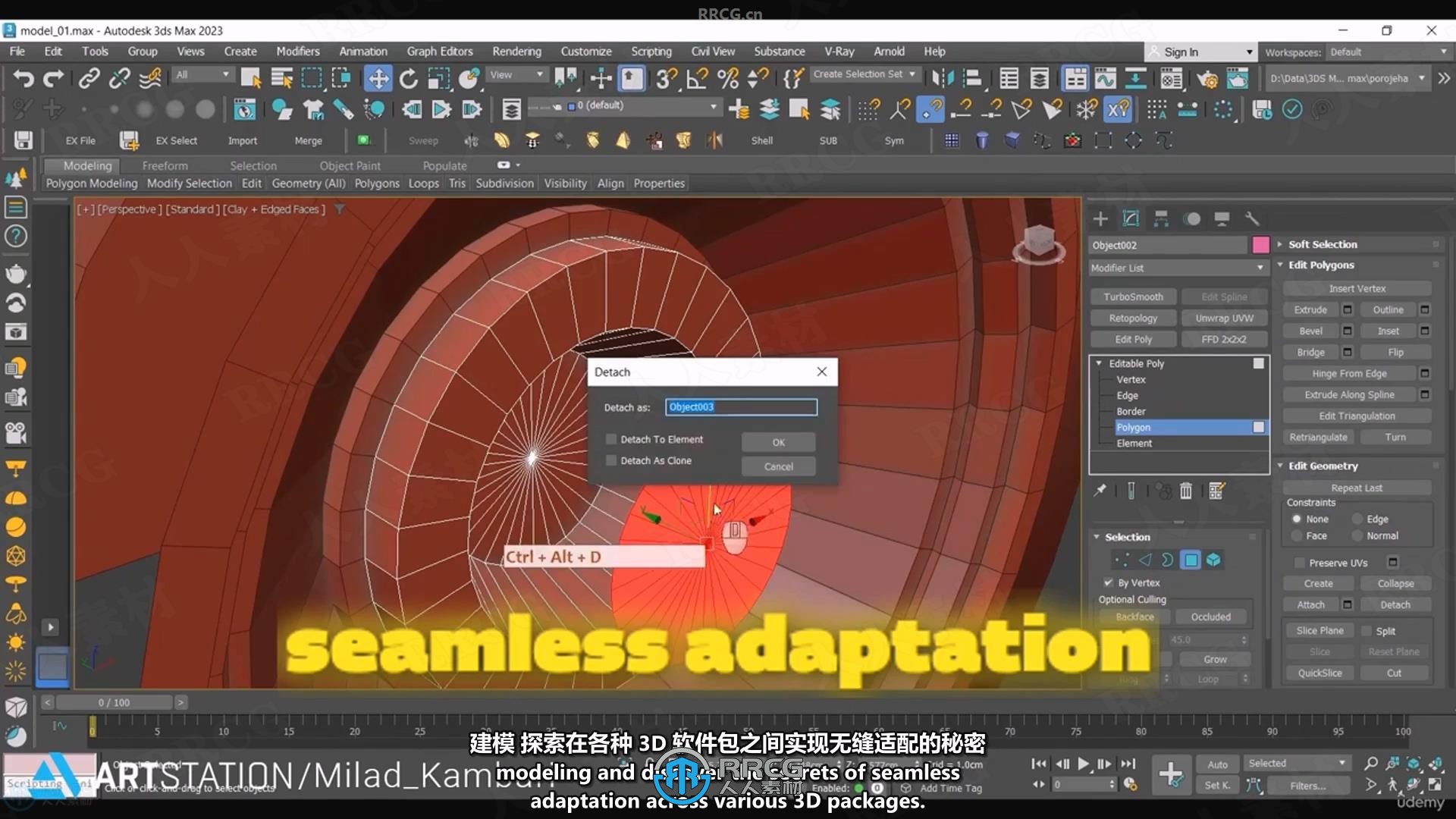Toggle the 3D Snaps icon
Image resolution: width=1456 pixels, height=819 pixels.
pyautogui.click(x=667, y=78)
